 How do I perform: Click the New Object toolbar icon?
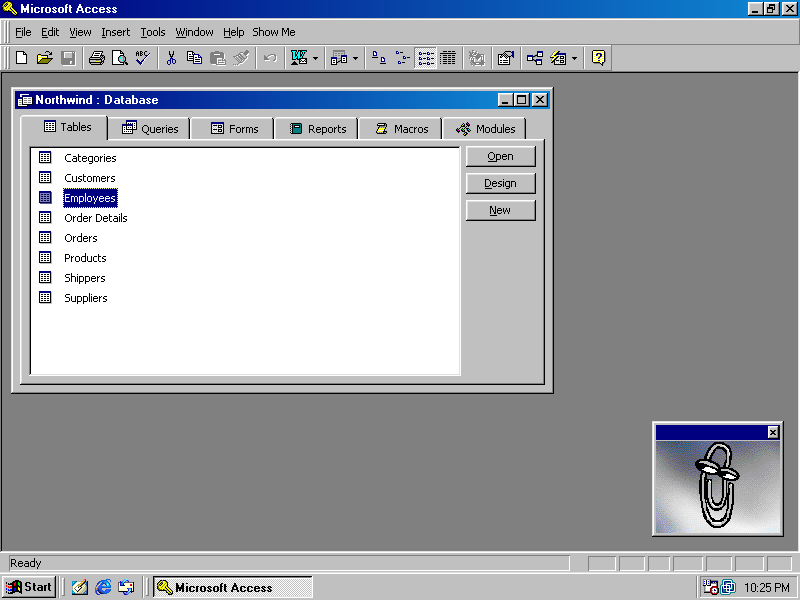pos(558,58)
